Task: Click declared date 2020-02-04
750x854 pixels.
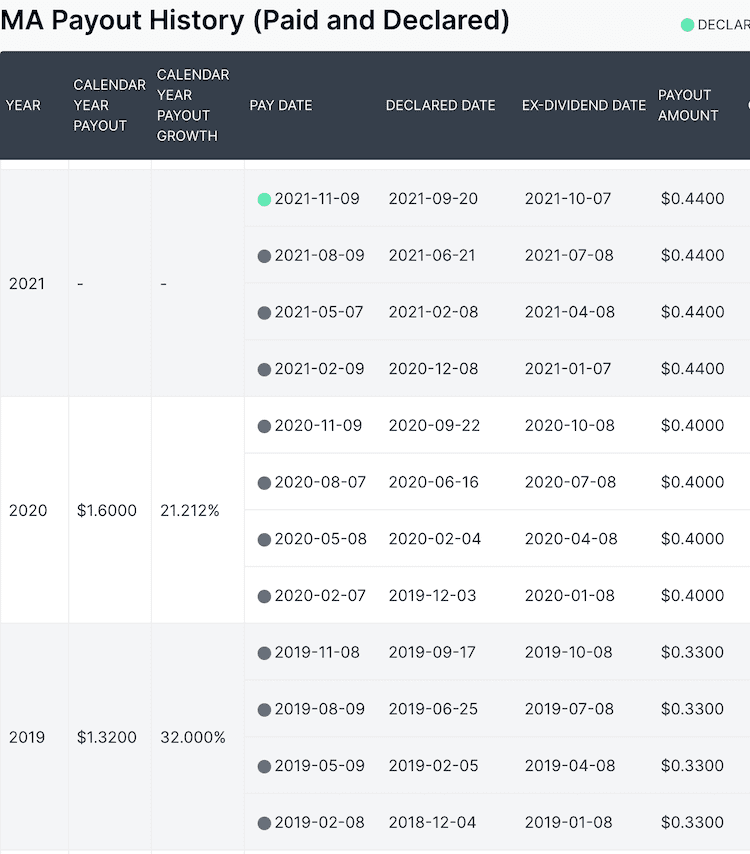Action: (x=435, y=539)
